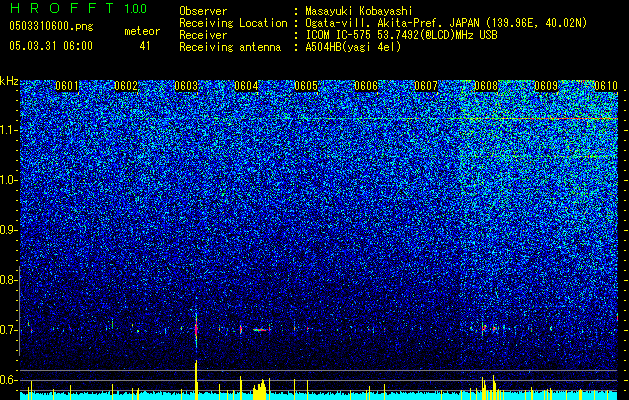Click the 0606 time marker

(366, 86)
